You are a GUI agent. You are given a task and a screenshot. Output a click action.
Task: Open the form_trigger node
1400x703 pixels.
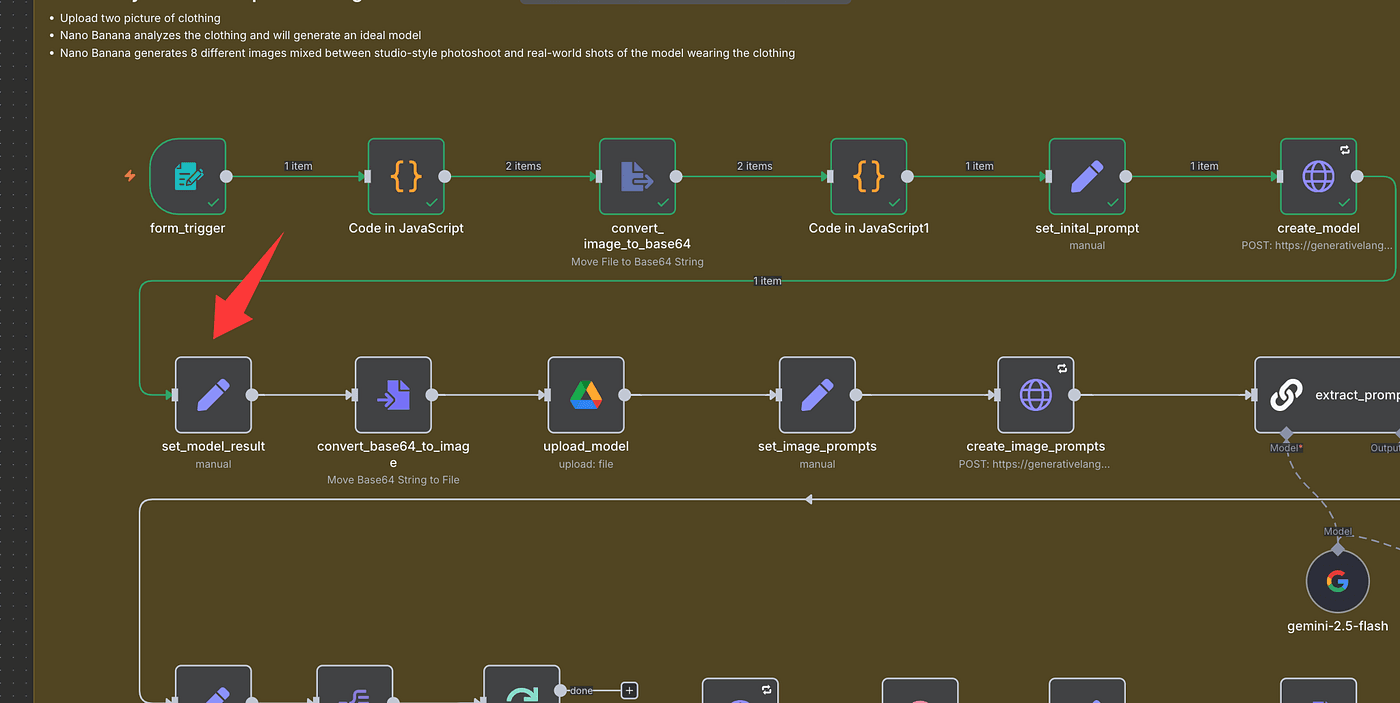tap(188, 177)
